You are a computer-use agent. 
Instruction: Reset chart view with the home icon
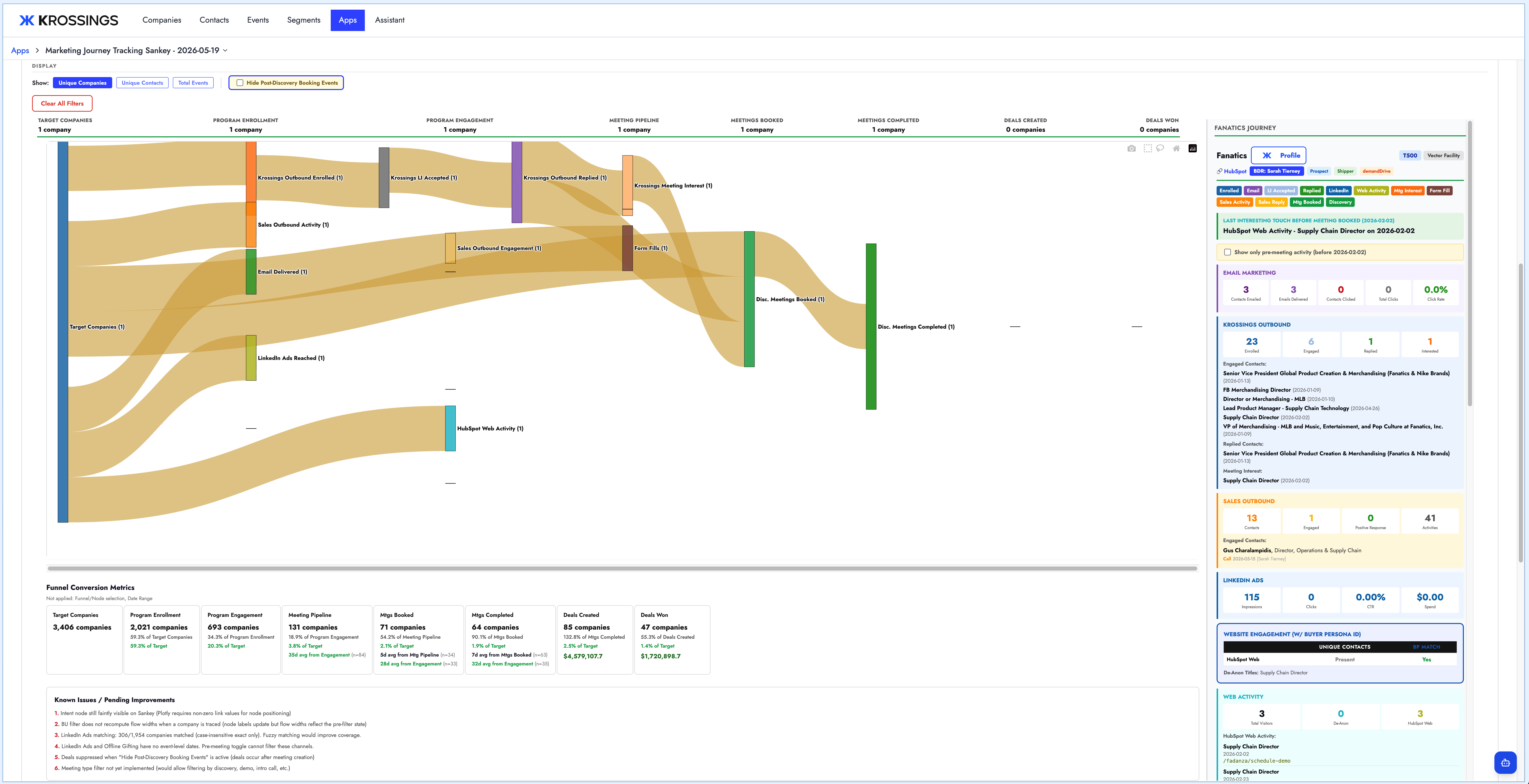(1176, 148)
